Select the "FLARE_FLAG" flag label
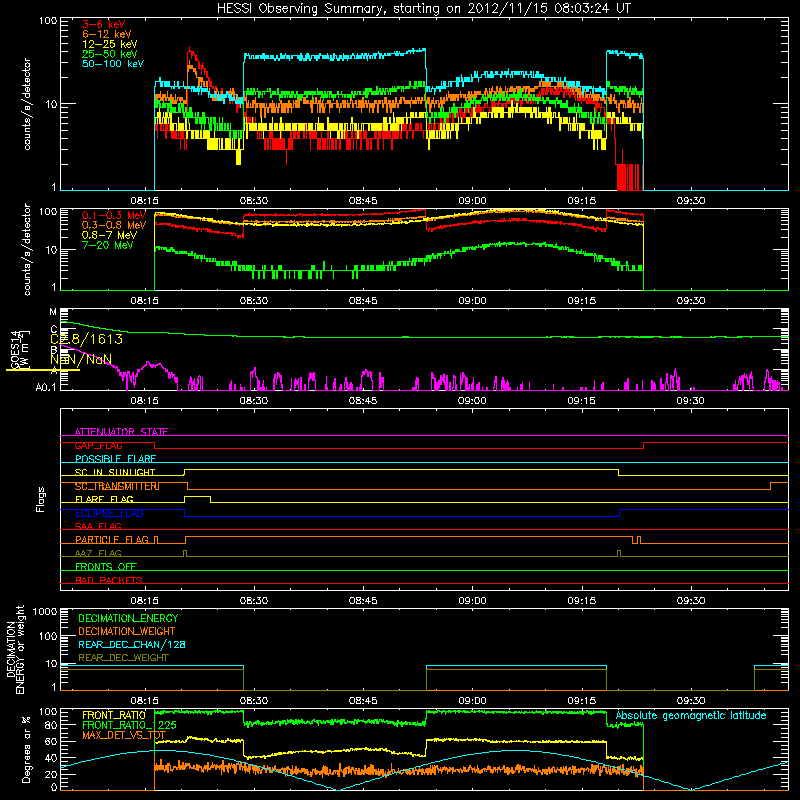 pyautogui.click(x=104, y=499)
